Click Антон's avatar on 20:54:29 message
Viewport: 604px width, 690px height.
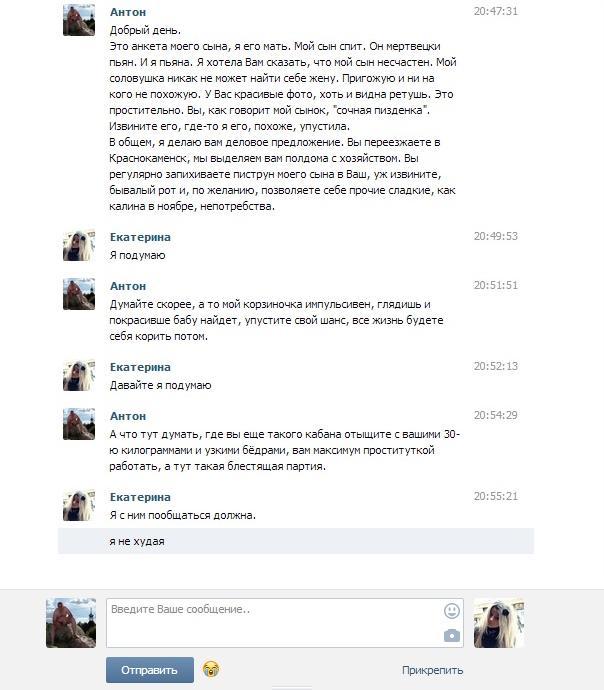(79, 424)
